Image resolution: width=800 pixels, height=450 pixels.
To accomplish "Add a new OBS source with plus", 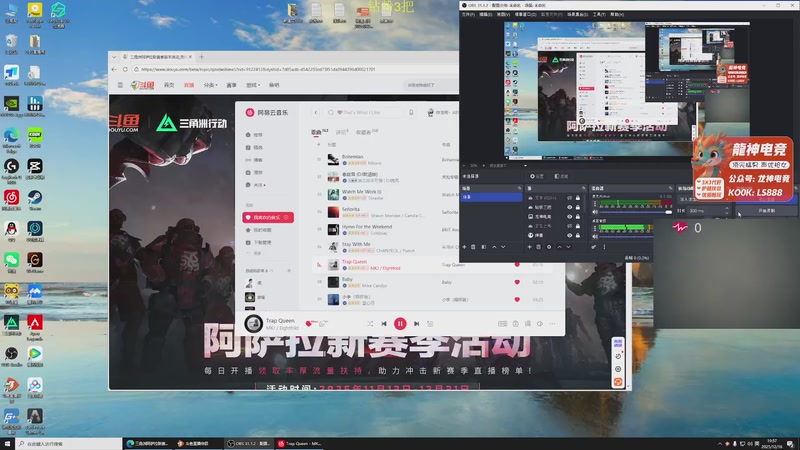I will tap(530, 247).
